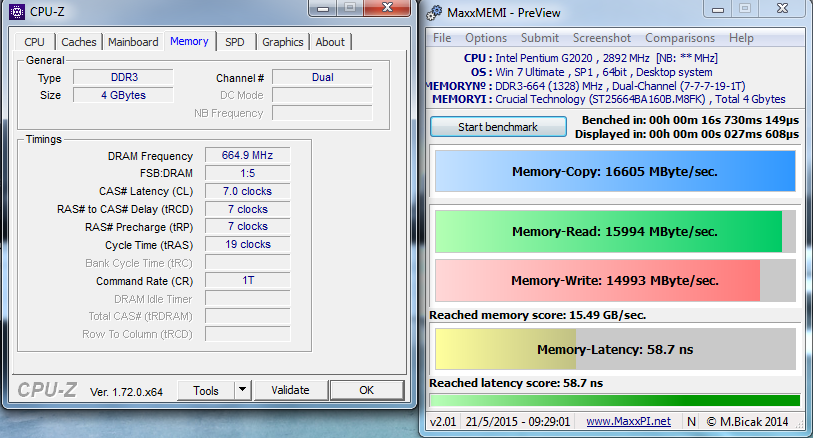Click the green progress bar at bottom of MaxxMEMI

pos(615,400)
